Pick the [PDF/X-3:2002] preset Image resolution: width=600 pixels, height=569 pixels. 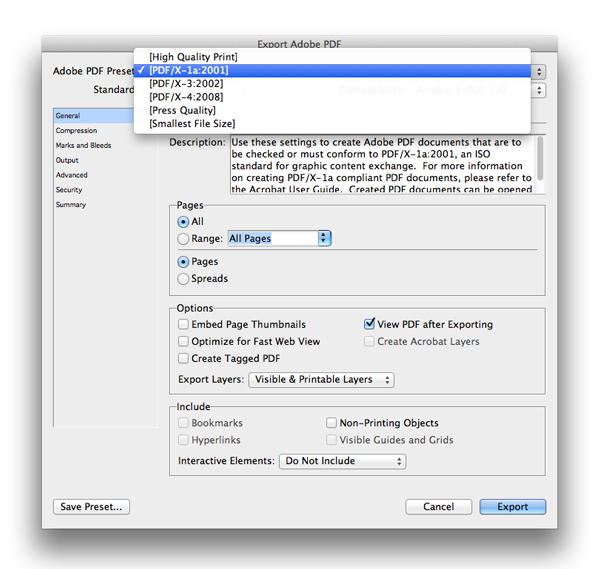tap(332, 84)
